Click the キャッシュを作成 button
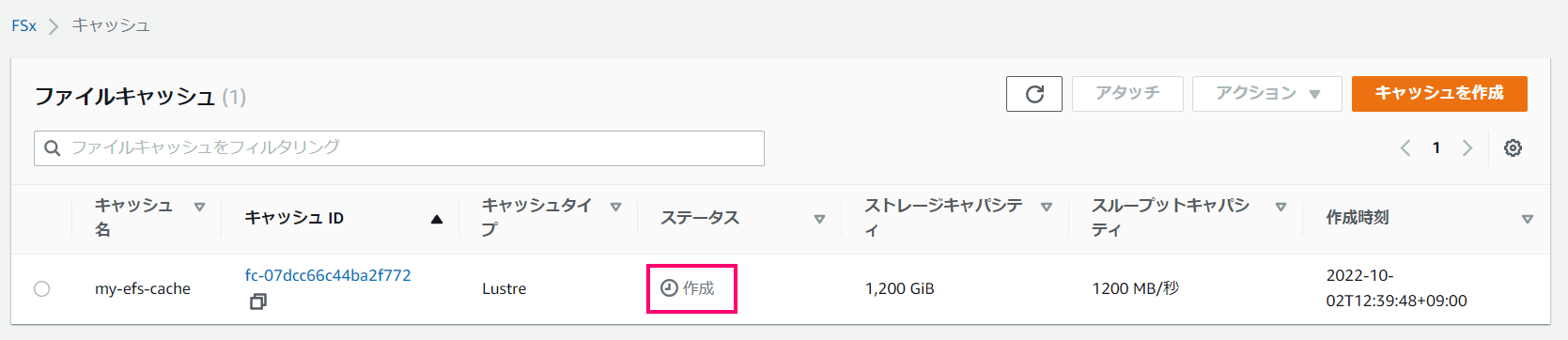 [1439, 94]
